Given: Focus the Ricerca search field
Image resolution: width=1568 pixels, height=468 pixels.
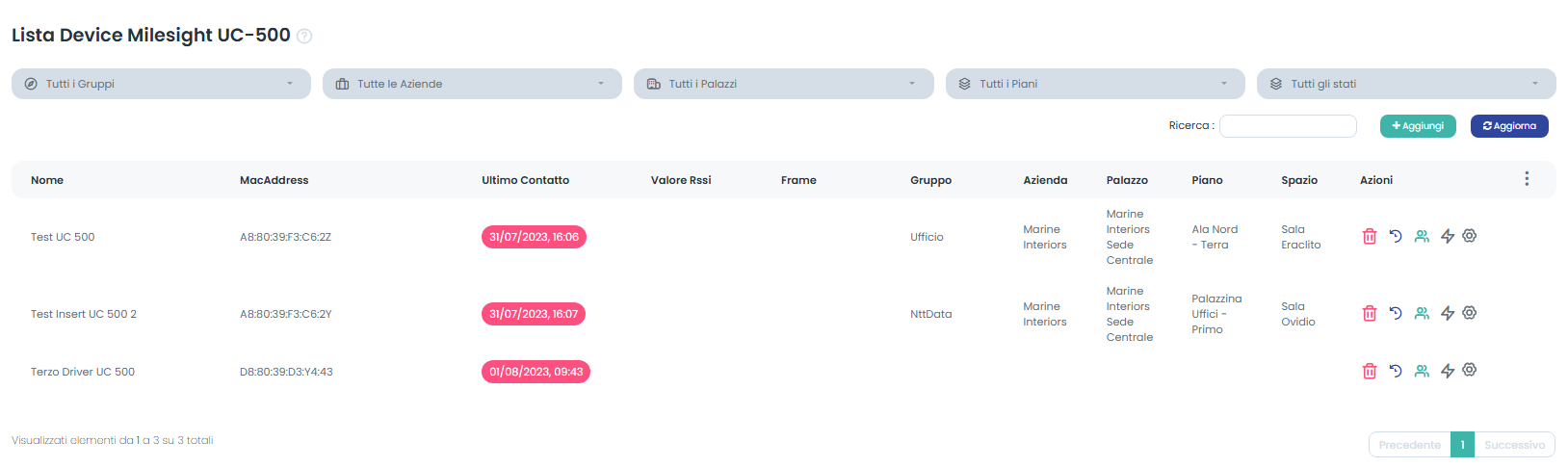Looking at the screenshot, I should pos(1287,126).
